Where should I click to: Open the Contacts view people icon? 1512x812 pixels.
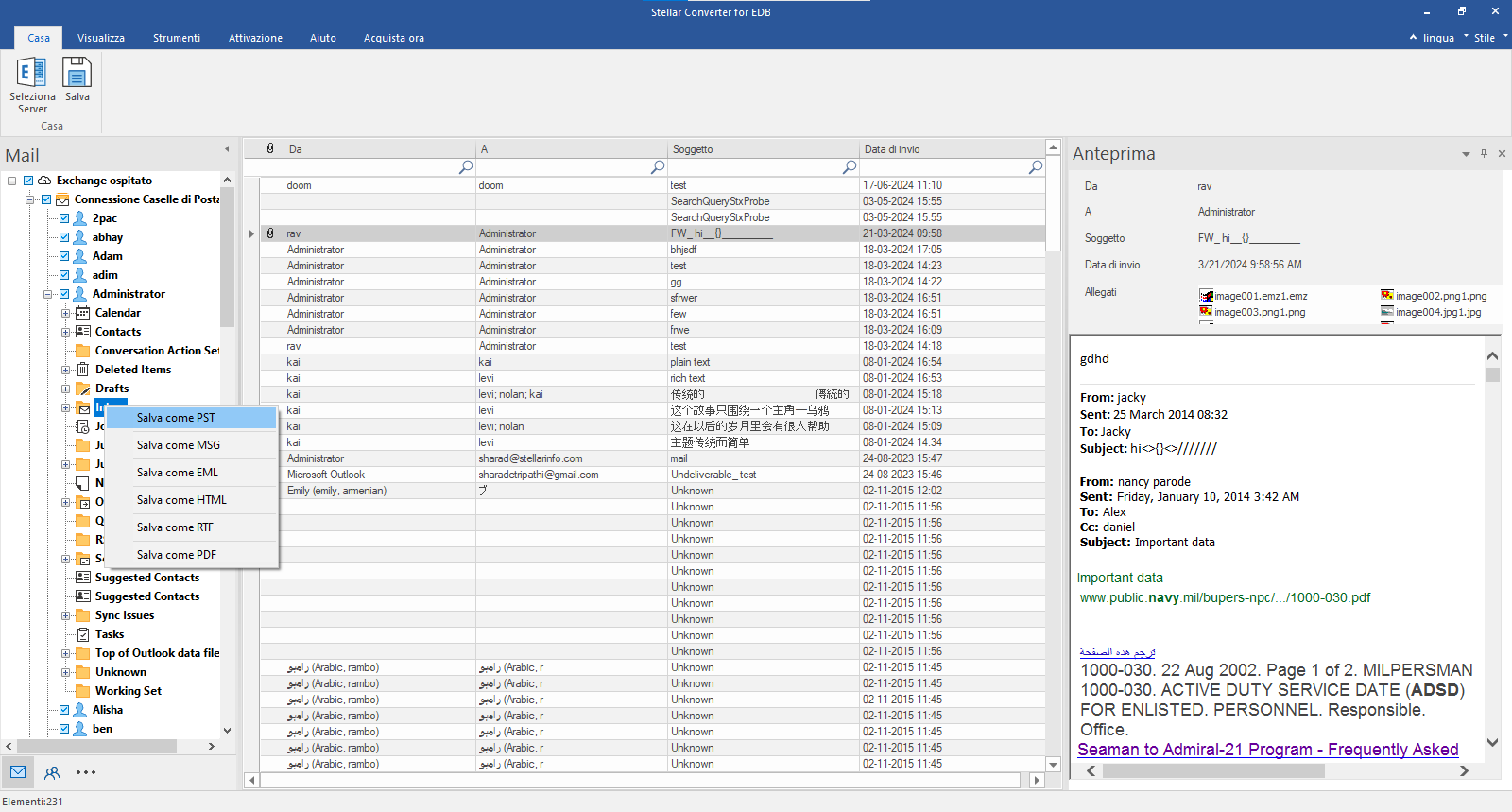52,772
